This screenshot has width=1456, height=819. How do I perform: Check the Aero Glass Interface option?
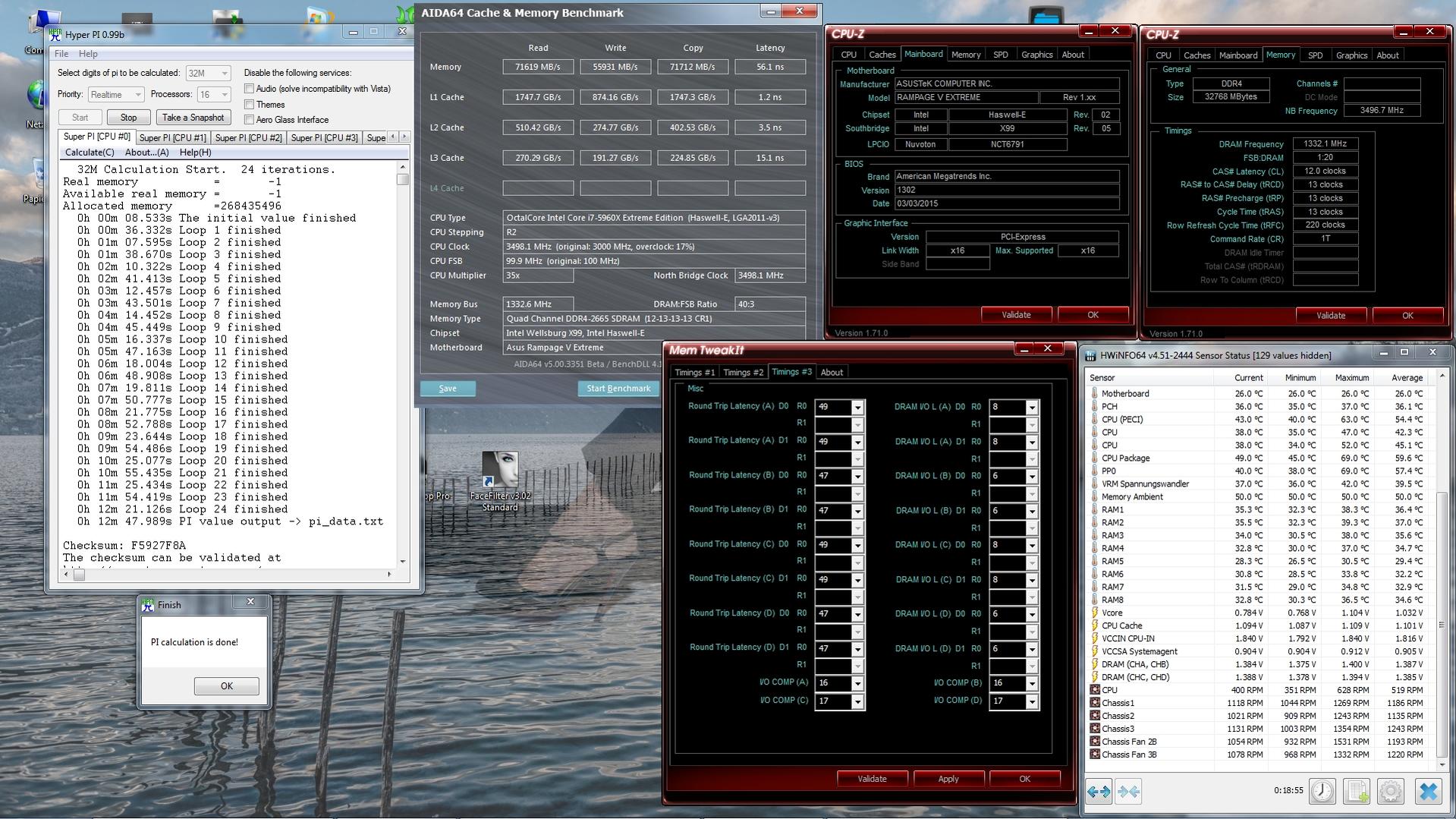click(x=249, y=120)
